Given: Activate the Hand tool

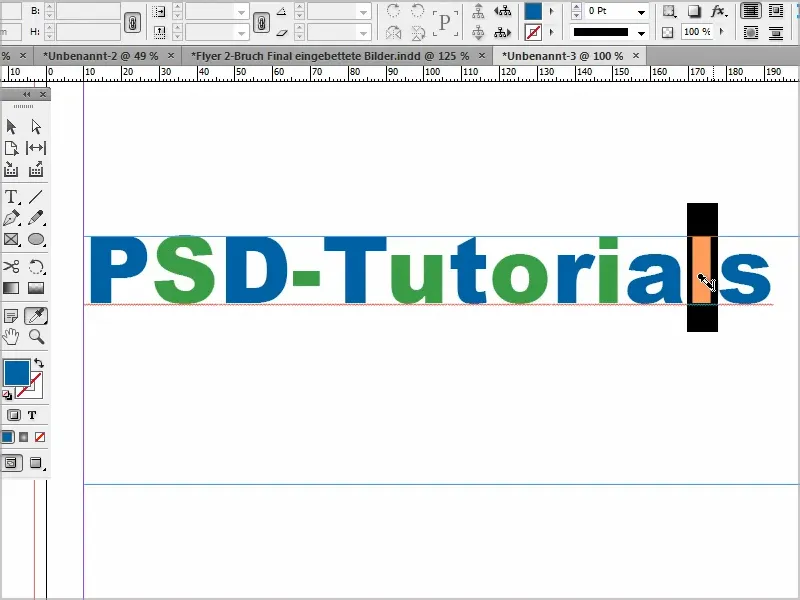Looking at the screenshot, I should (x=11, y=337).
